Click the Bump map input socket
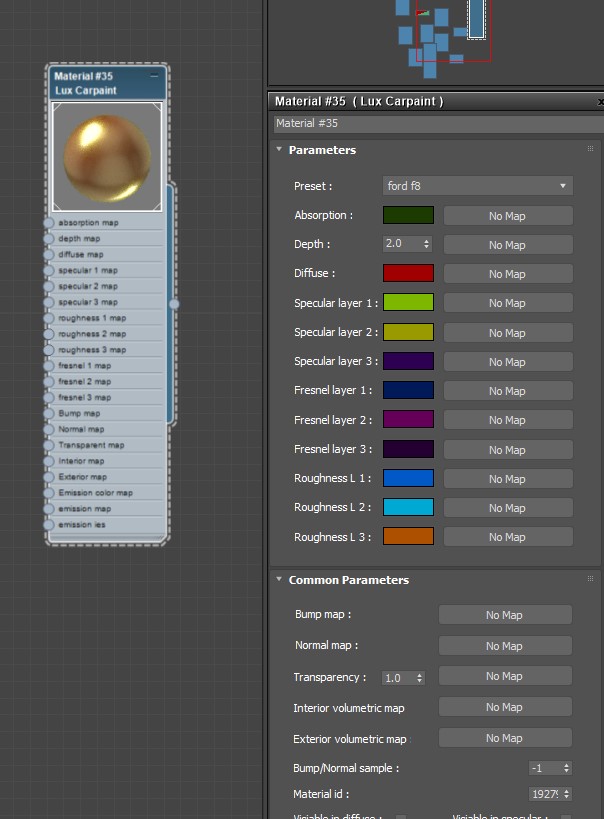 pos(48,413)
